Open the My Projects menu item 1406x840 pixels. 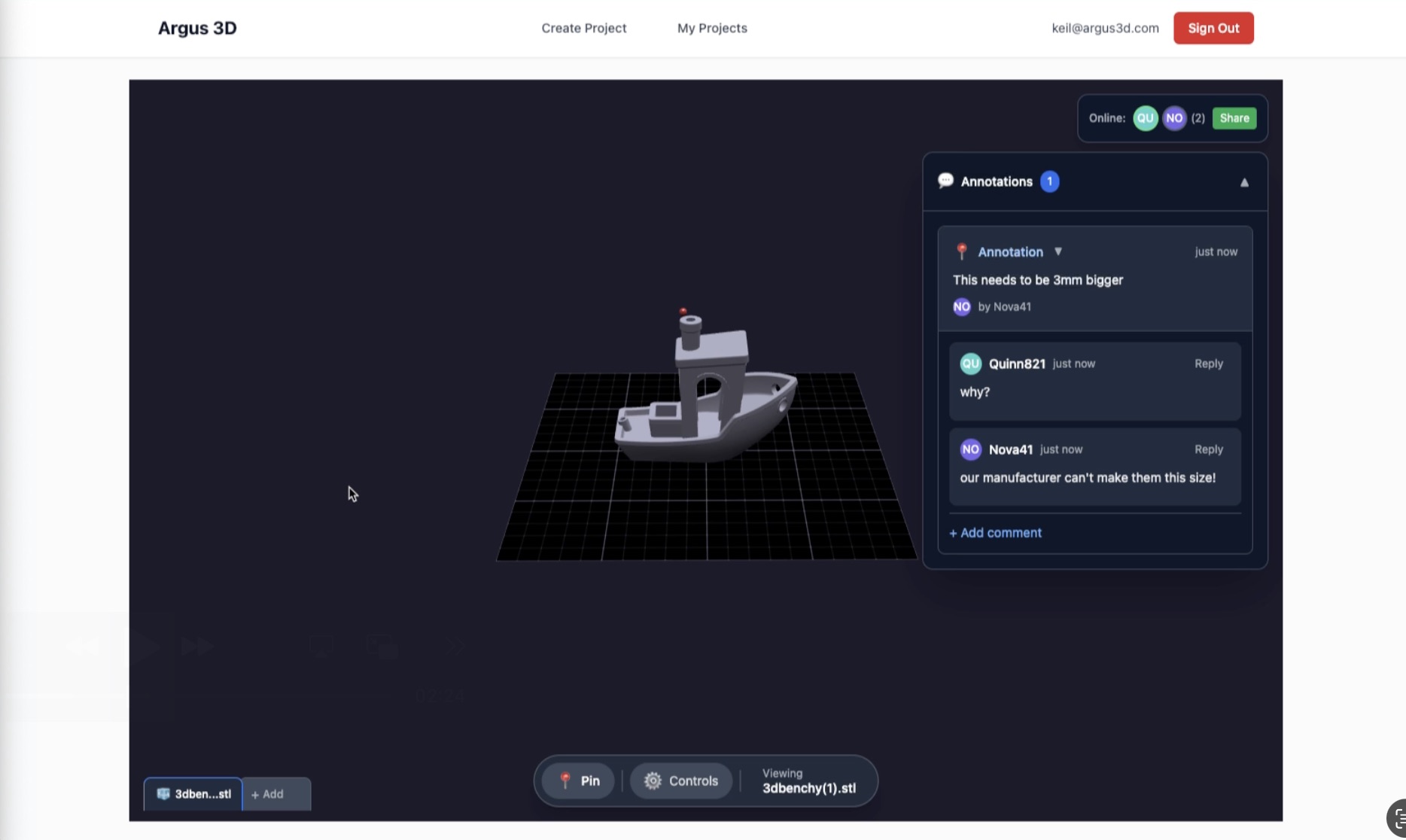[x=711, y=28]
